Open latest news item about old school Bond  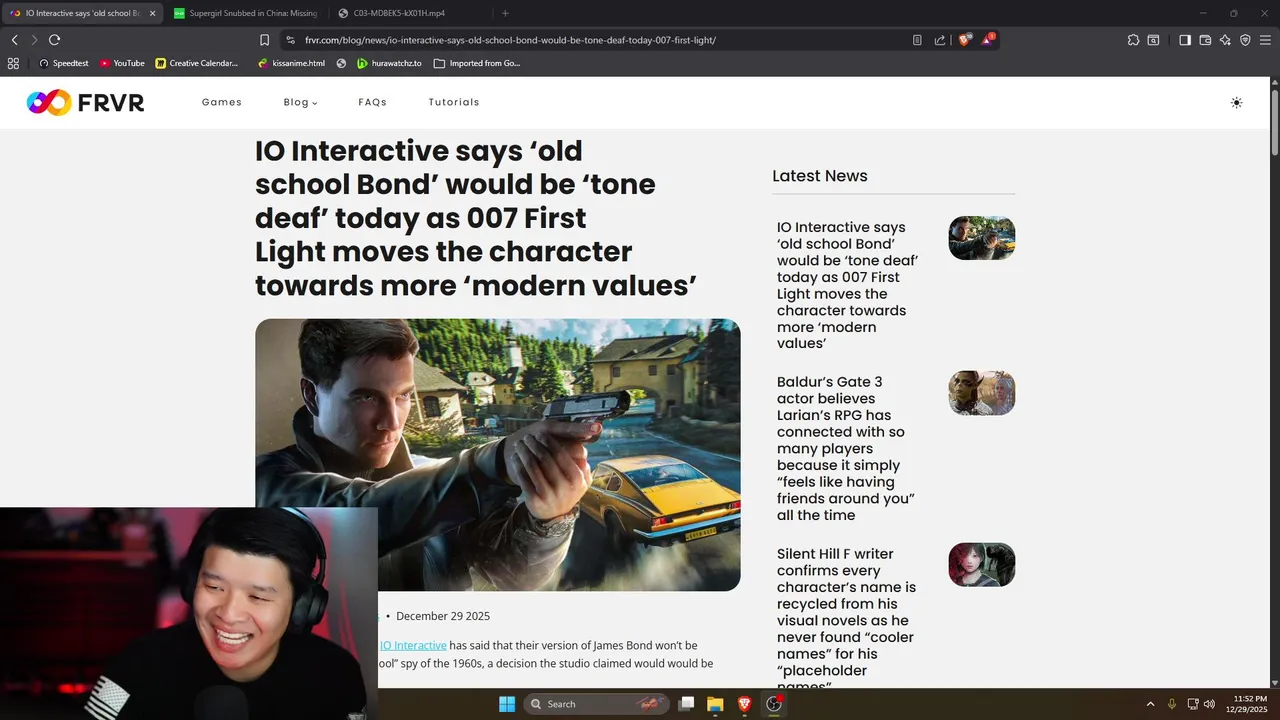[x=847, y=285]
